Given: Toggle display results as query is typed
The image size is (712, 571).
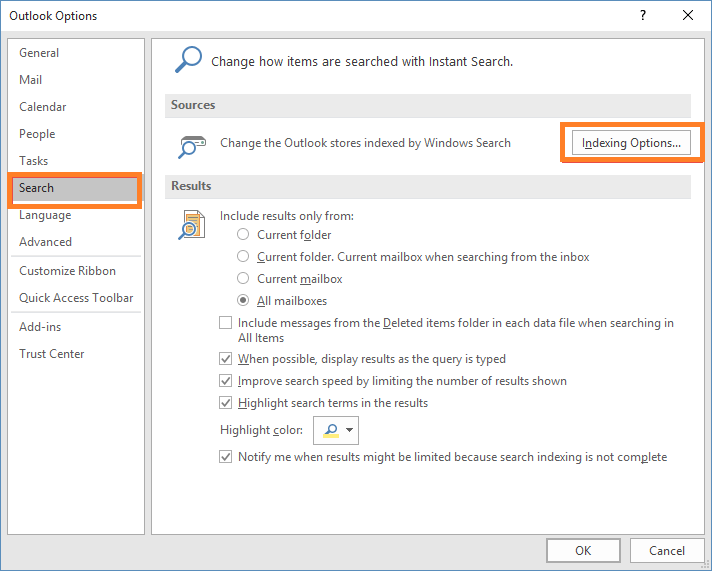Looking at the screenshot, I should (226, 359).
